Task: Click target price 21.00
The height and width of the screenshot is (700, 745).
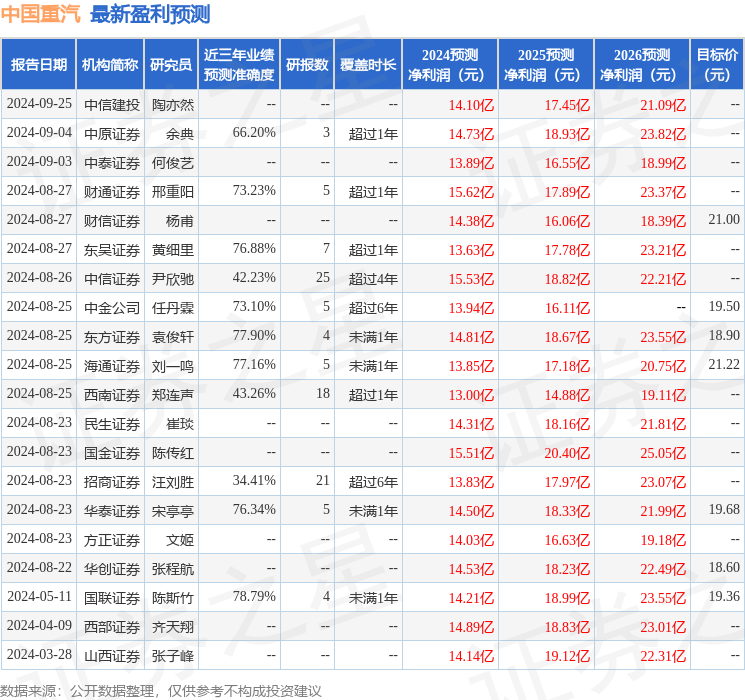Action: click(724, 219)
